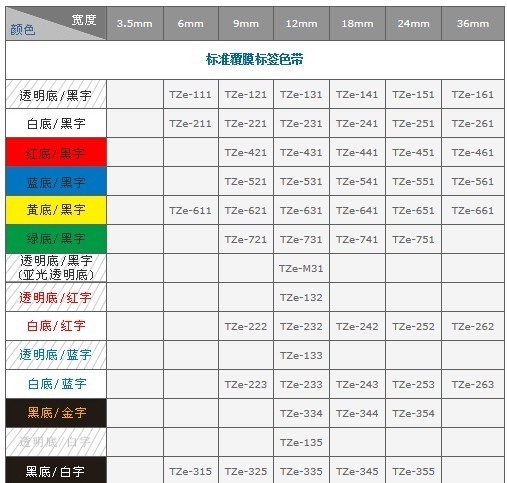Click the yellow 黄底/黑字 color cell
Viewport: 507px width, 483px height.
[56, 210]
